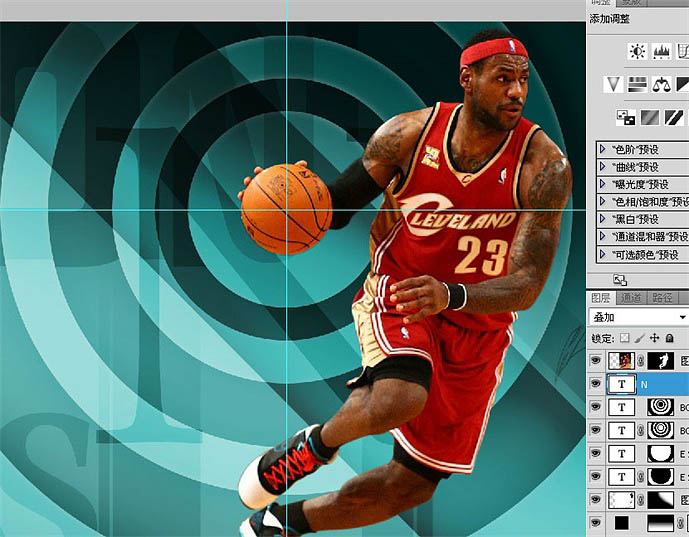Switch to the 图层 tab
This screenshot has height=537, width=689.
[601, 298]
